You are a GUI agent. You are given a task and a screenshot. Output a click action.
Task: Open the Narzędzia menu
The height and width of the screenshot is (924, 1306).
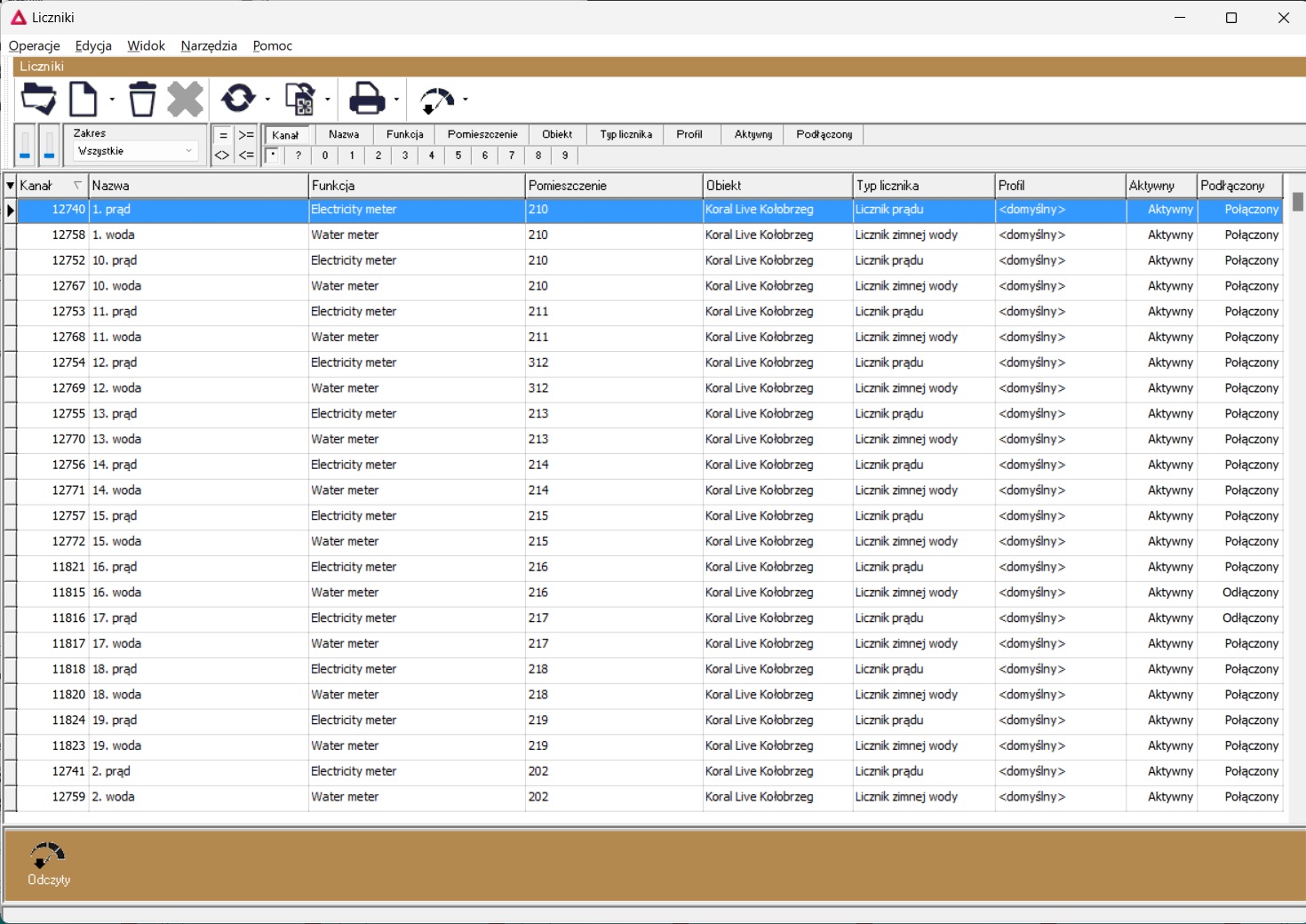[x=209, y=45]
